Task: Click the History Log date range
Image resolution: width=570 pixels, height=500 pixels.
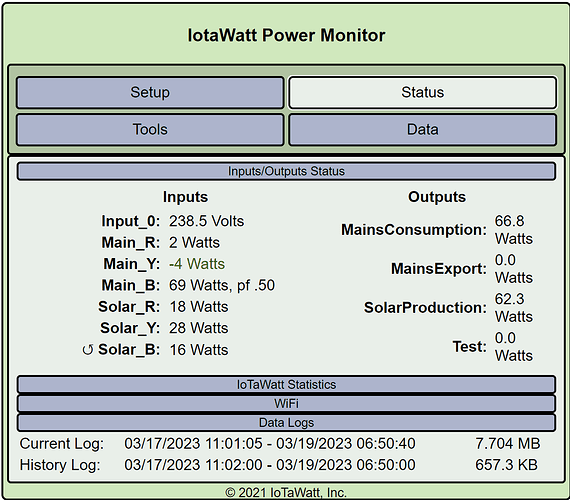Action: [x=270, y=465]
